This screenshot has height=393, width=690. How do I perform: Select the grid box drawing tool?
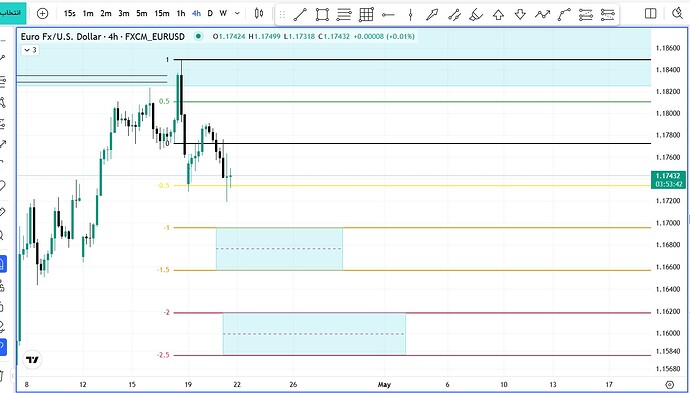366,15
